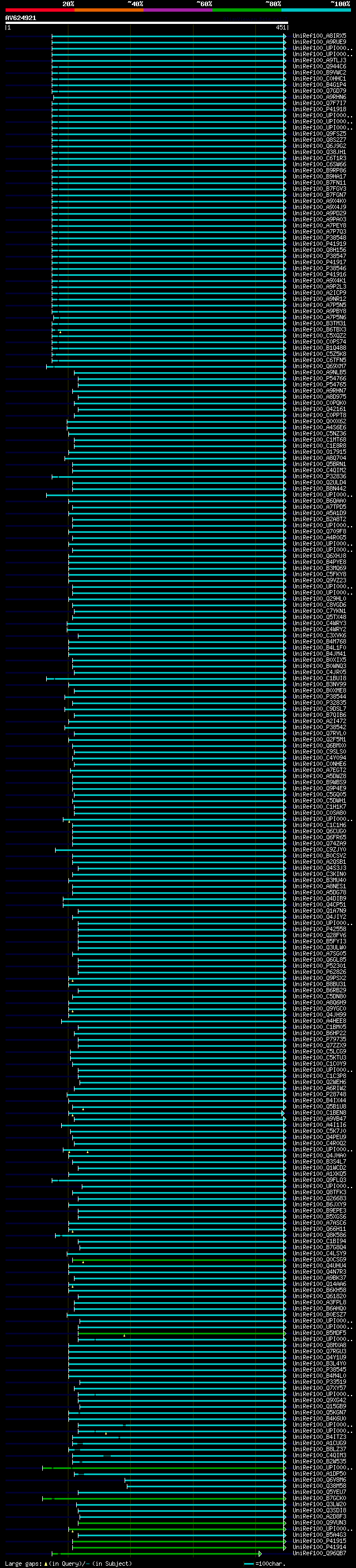Open label UniRef100_B4L1F0
The image size is (356, 1568).
point(319,647)
